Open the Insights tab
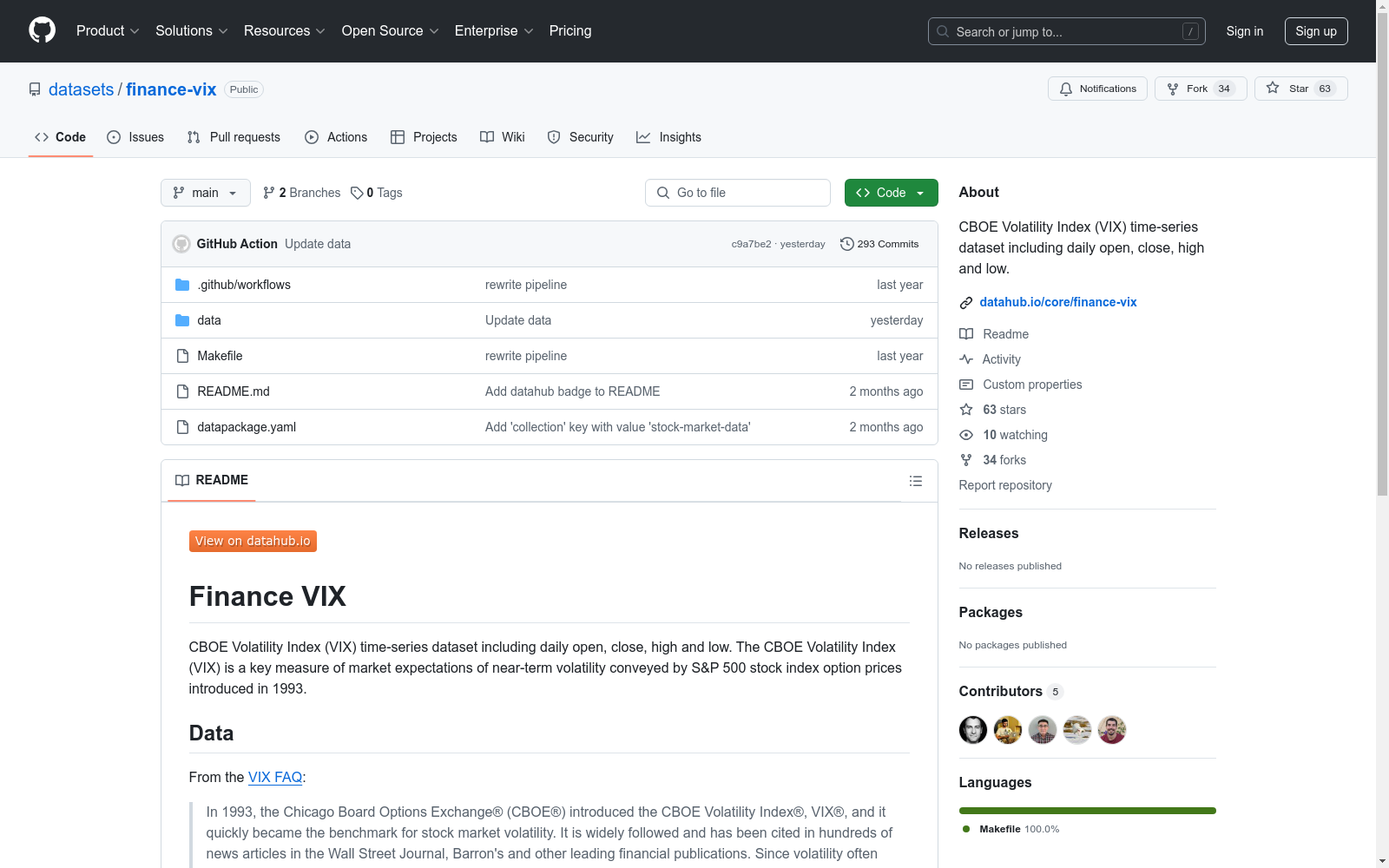 (x=668, y=137)
